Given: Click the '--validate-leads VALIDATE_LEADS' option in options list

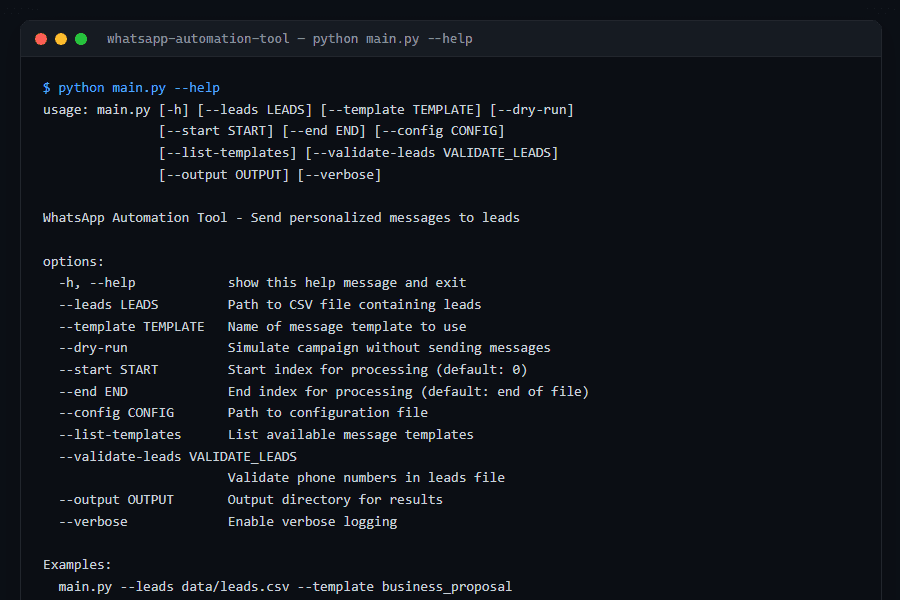Looking at the screenshot, I should coord(178,457).
